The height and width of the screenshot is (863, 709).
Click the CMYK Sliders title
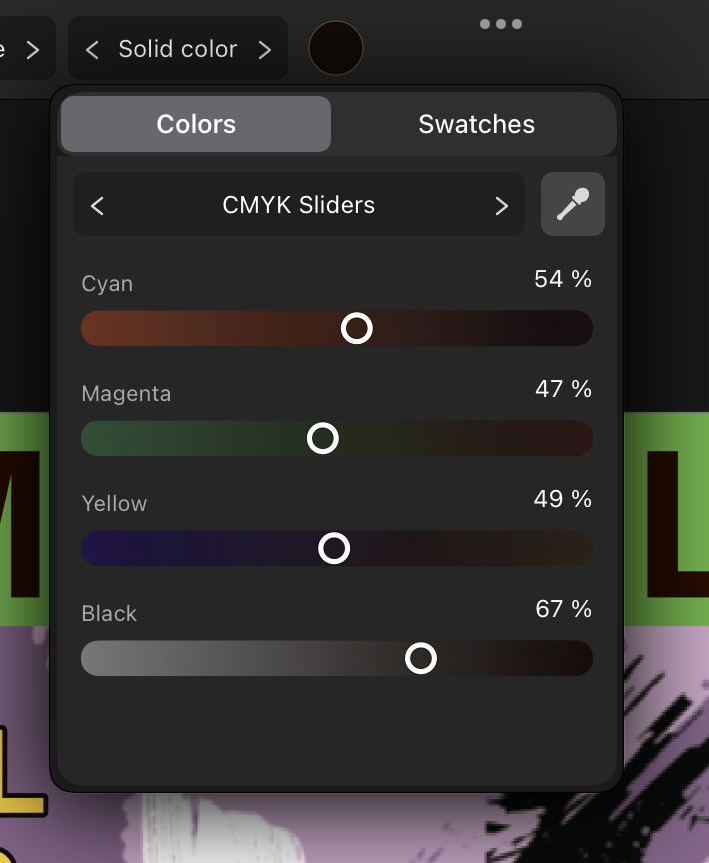click(x=298, y=205)
